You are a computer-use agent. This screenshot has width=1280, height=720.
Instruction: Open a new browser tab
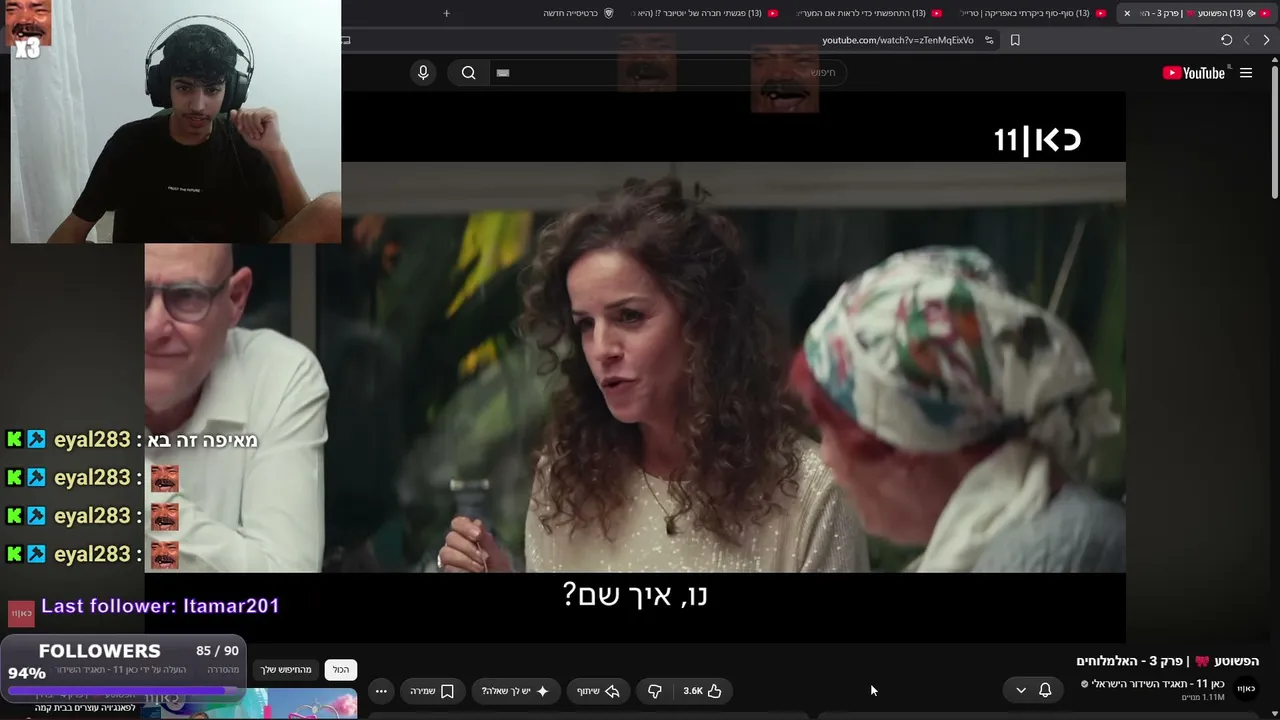tap(446, 13)
